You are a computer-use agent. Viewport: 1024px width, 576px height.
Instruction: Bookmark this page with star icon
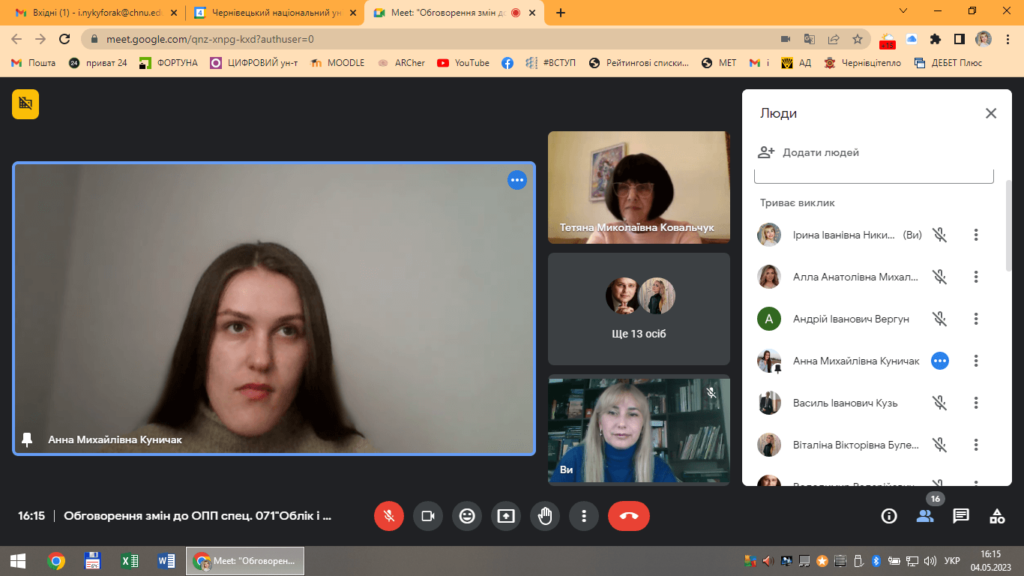click(857, 39)
